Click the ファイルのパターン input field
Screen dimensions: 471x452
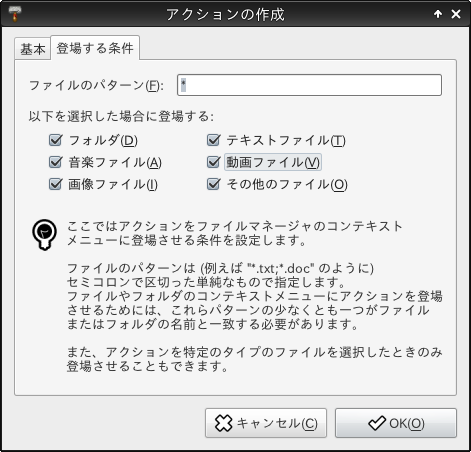[309, 85]
